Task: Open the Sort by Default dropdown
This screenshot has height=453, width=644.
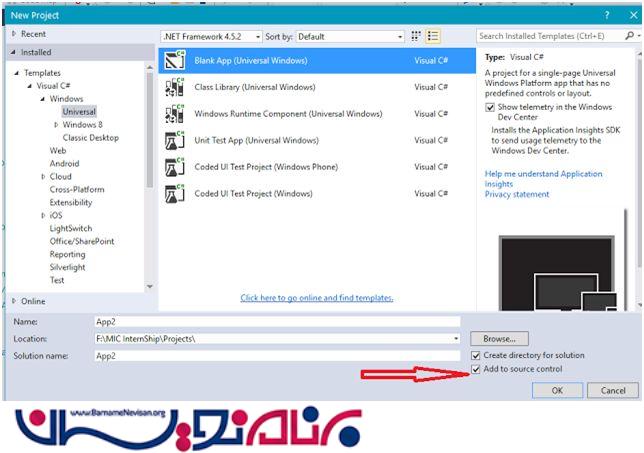Action: pos(350,37)
